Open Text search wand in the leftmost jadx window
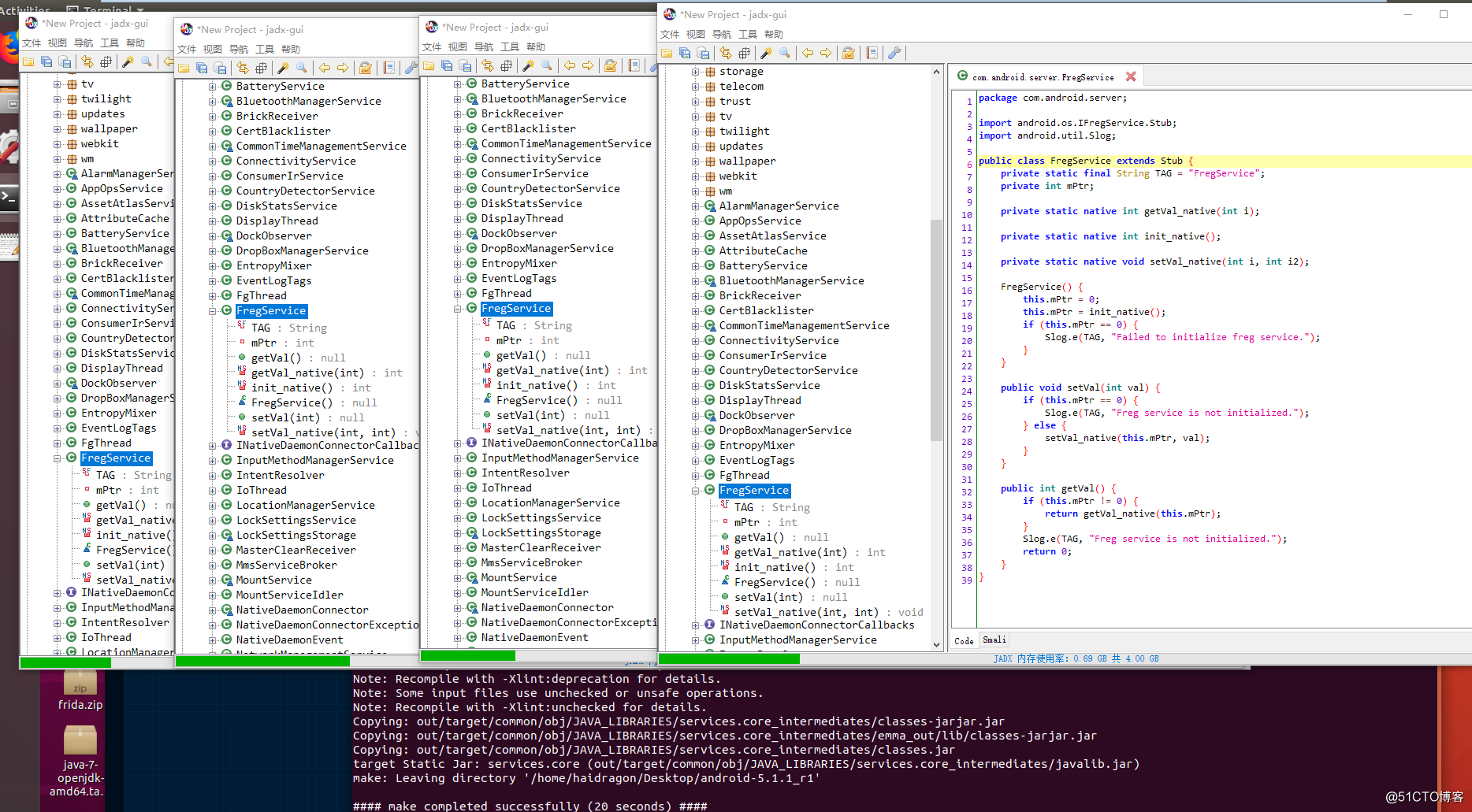This screenshot has width=1472, height=812. (128, 61)
